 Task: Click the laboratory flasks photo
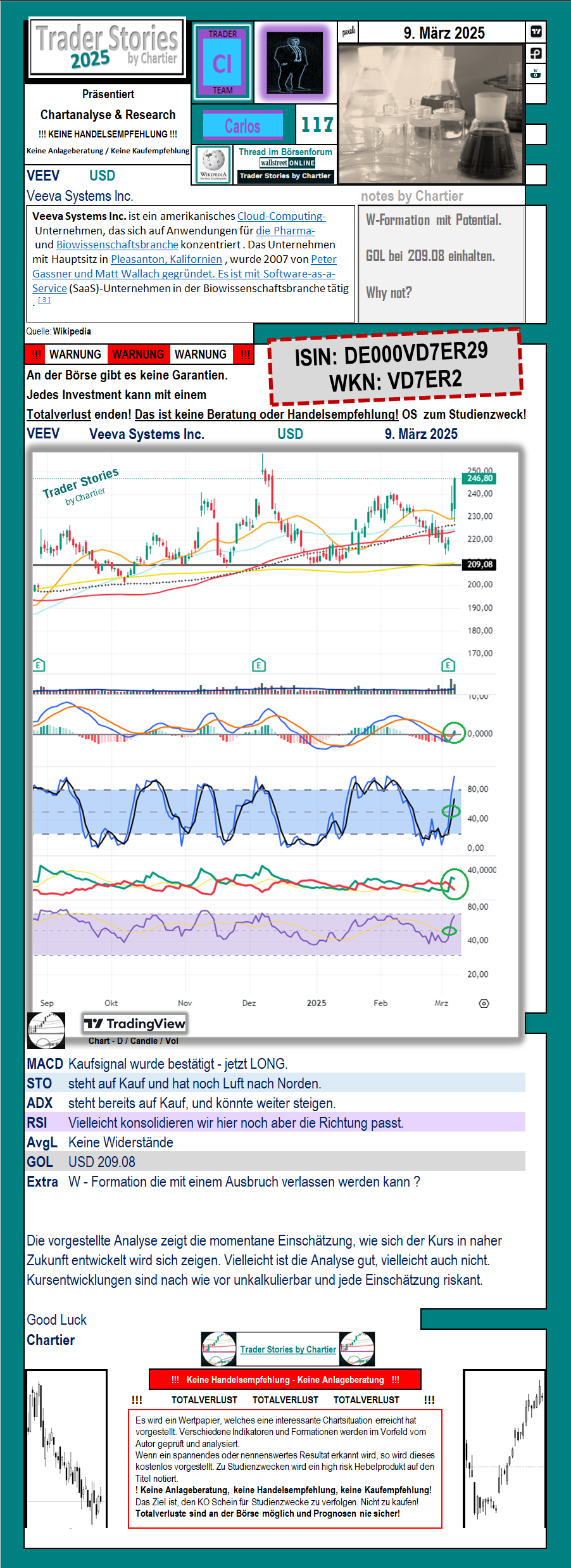(x=432, y=114)
